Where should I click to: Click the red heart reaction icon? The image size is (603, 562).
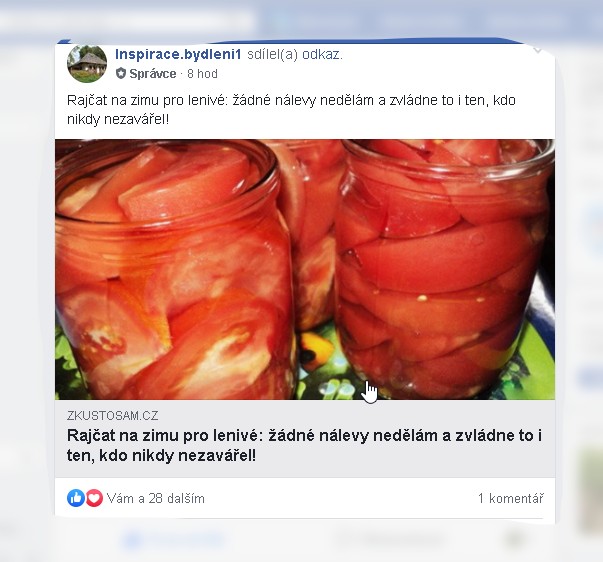pos(94,498)
